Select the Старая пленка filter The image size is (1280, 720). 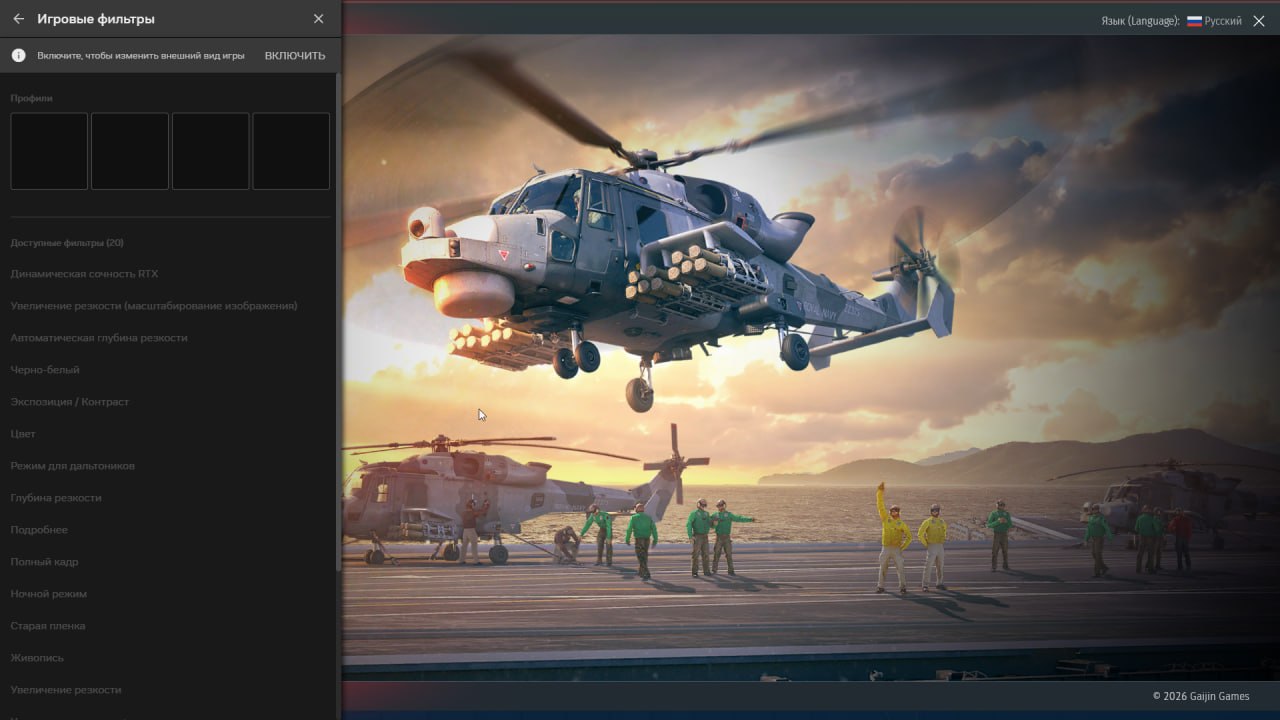pyautogui.click(x=48, y=626)
